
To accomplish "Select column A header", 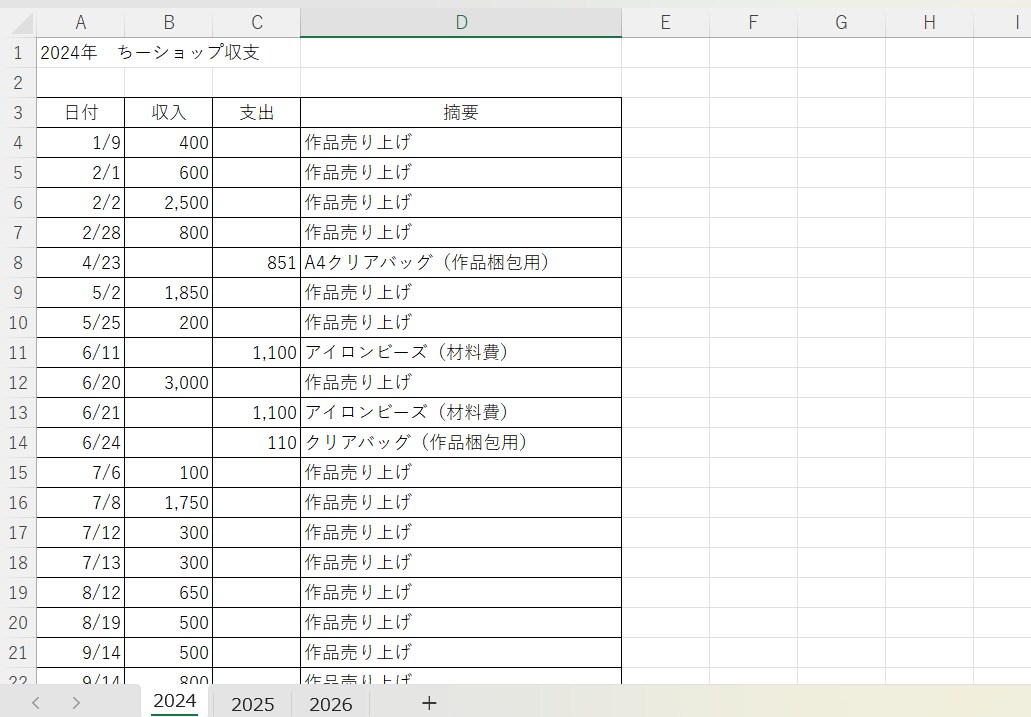I will (x=80, y=22).
